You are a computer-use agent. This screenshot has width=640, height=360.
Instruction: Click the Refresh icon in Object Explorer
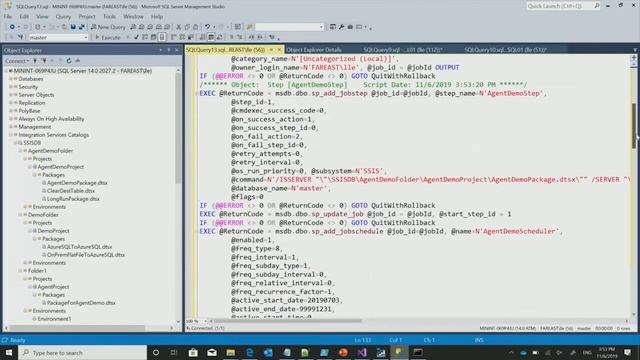click(69, 61)
